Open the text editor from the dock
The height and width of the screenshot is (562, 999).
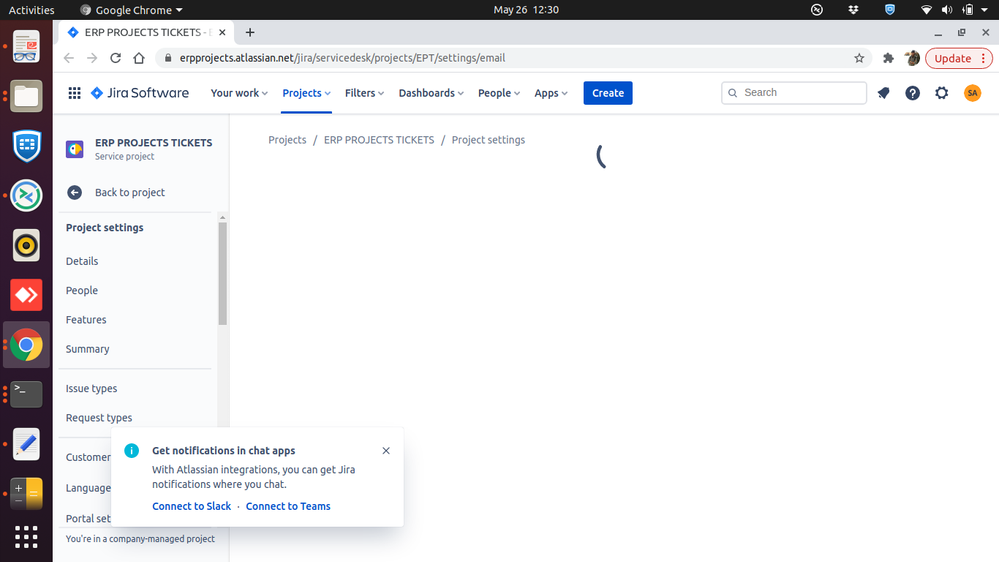point(26,444)
